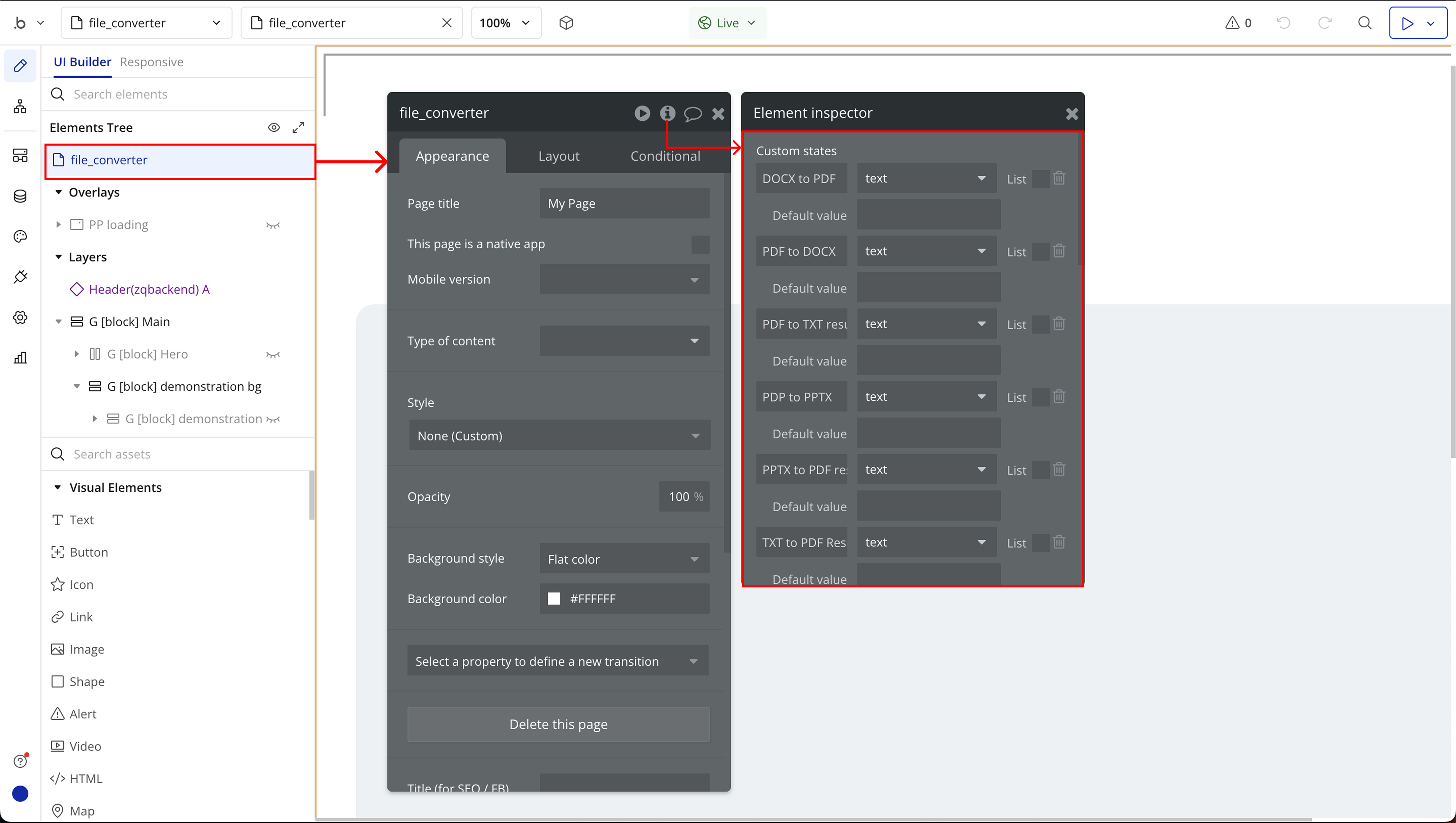Click the Delete this page button

558,724
